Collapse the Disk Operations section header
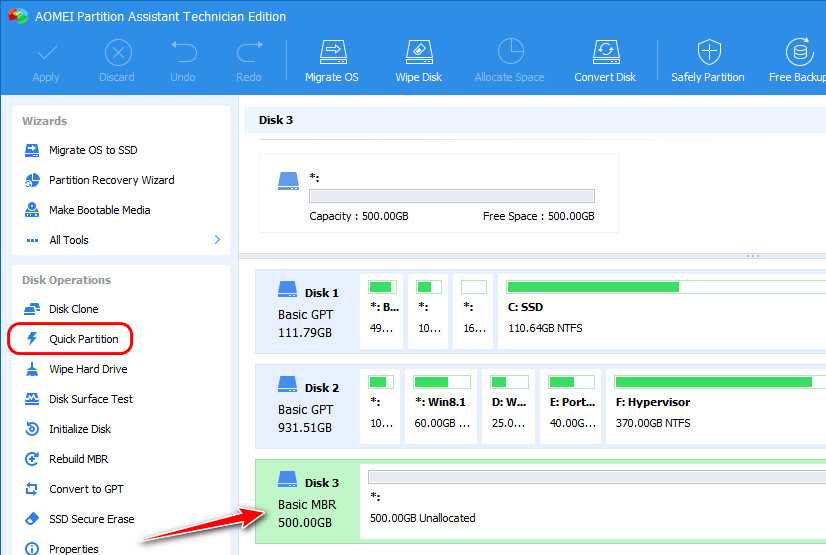This screenshot has width=826, height=555. 66,280
